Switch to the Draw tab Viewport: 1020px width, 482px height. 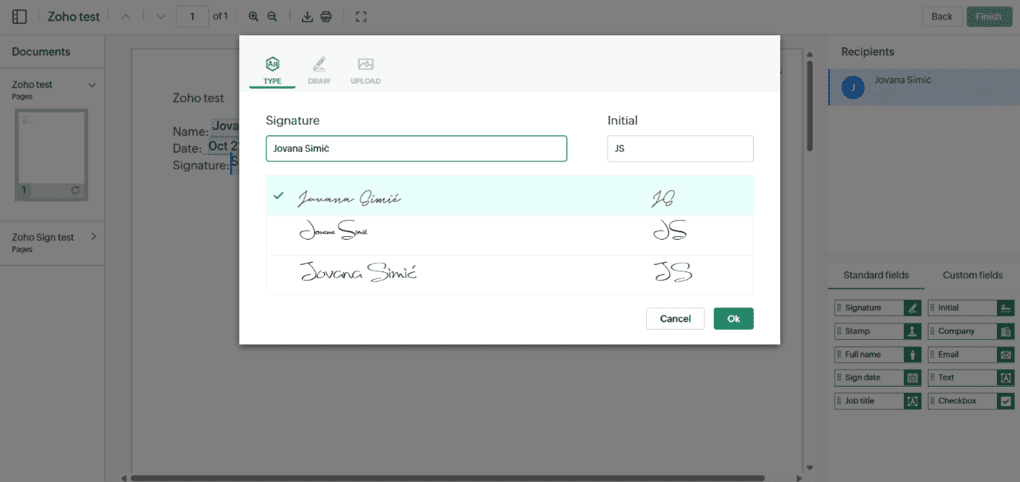(x=319, y=71)
